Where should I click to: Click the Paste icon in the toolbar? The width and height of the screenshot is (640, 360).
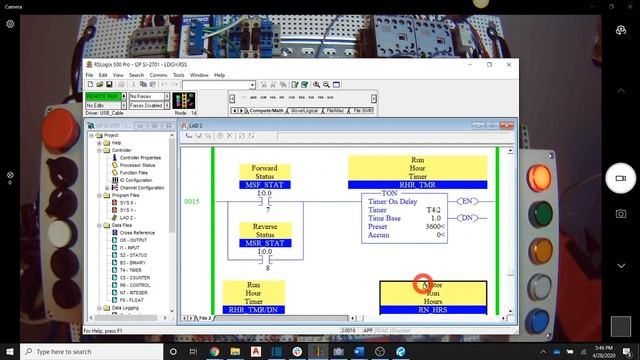point(153,84)
